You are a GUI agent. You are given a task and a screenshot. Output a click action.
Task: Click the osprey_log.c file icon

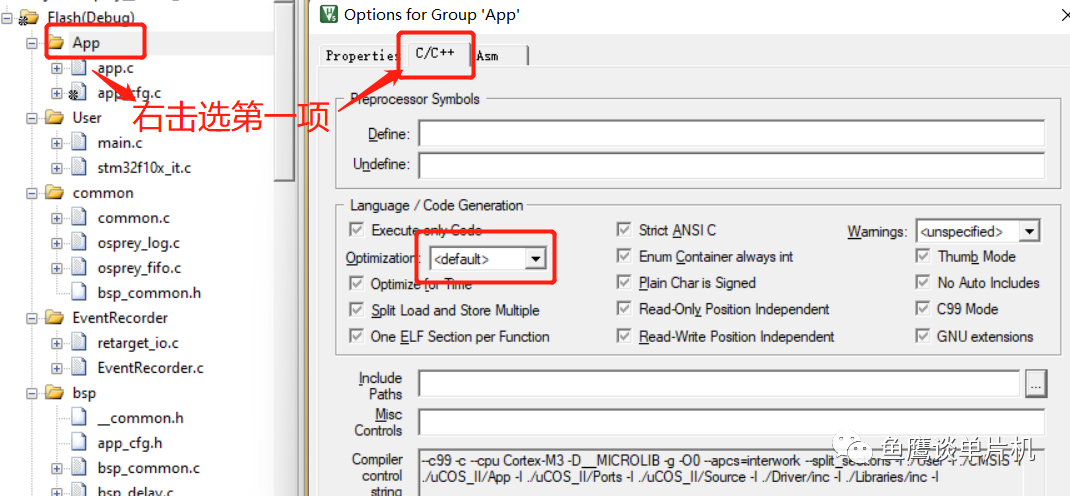tap(80, 243)
